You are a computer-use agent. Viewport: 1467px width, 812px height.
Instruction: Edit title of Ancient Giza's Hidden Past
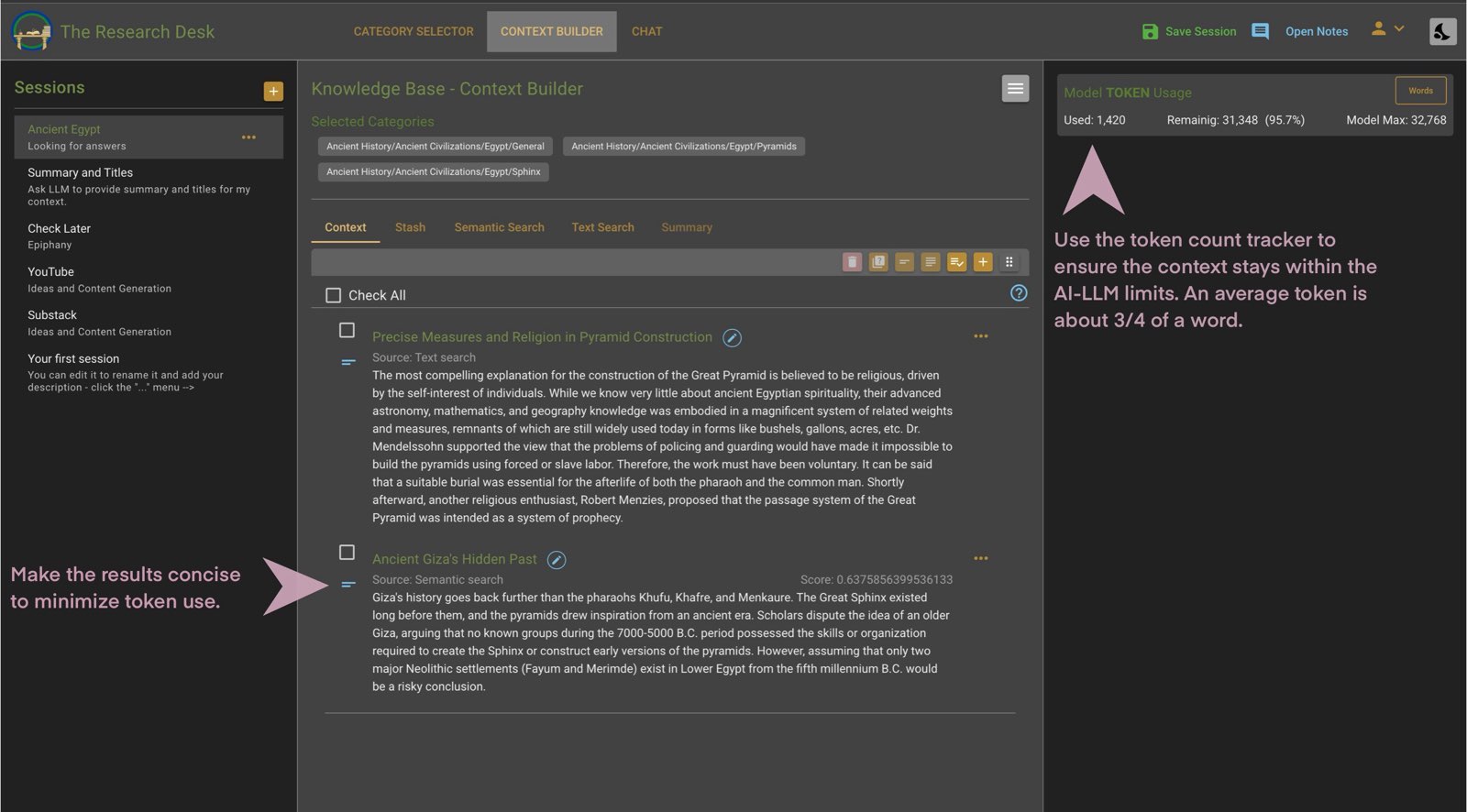(557, 560)
